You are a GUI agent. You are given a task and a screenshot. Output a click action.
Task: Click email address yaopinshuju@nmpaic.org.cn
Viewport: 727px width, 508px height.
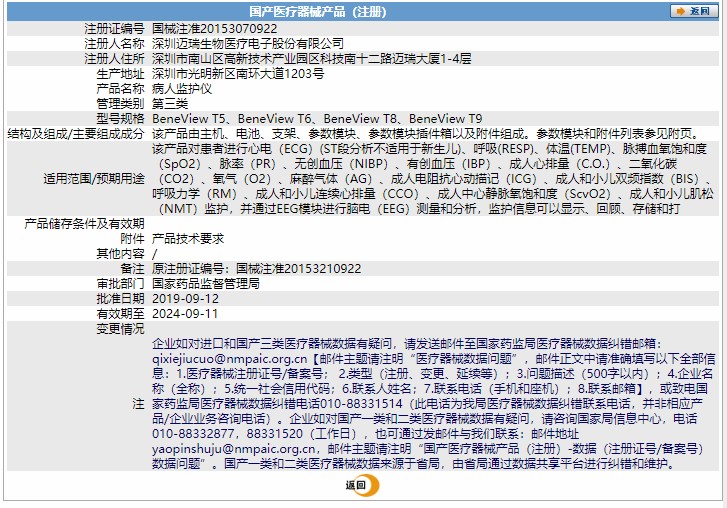[x=234, y=449]
